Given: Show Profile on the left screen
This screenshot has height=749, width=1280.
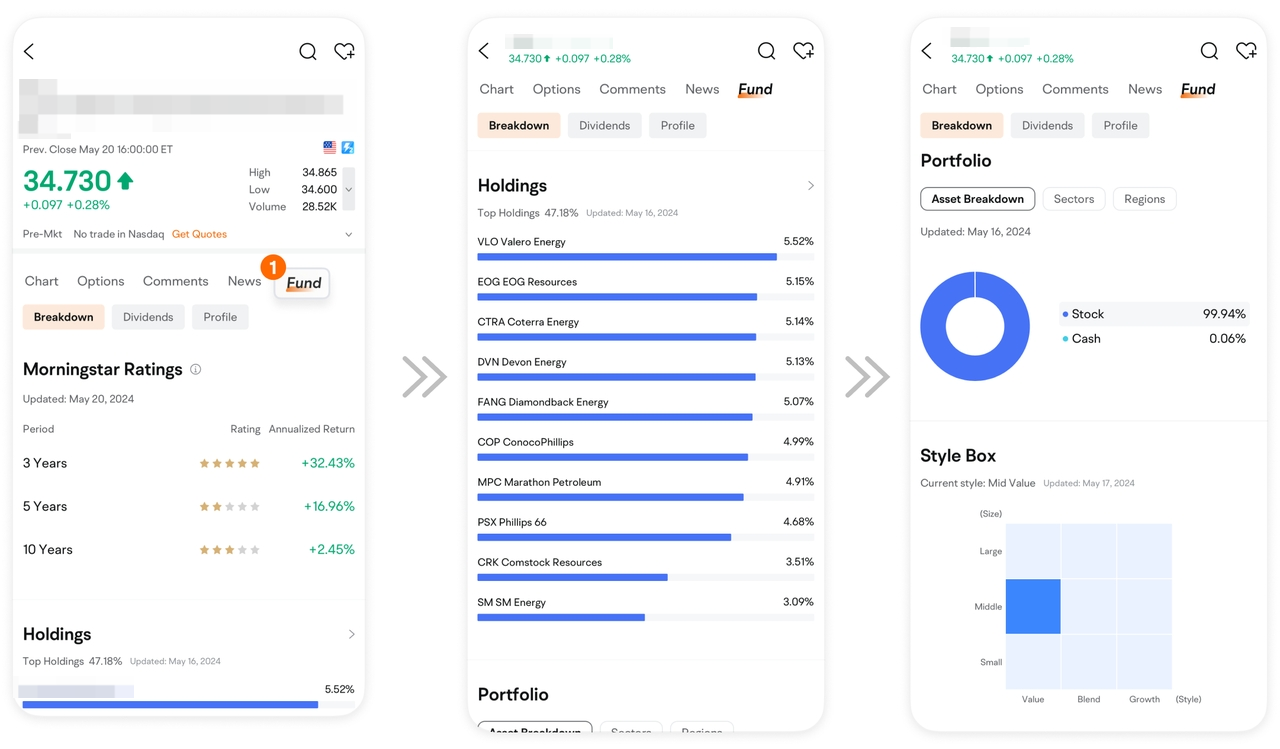Looking at the screenshot, I should coord(220,317).
